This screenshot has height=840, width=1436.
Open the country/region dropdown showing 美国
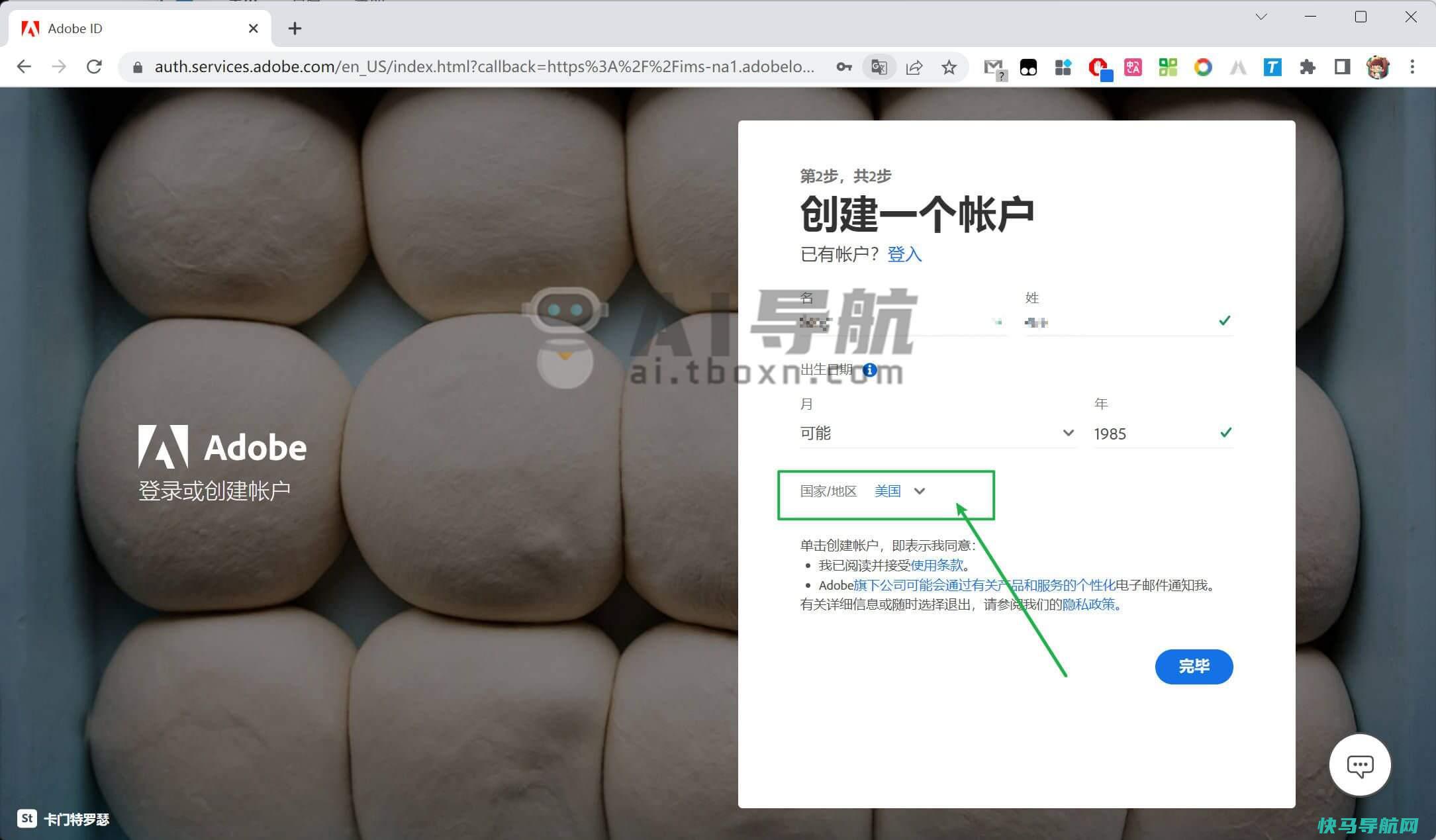point(900,491)
